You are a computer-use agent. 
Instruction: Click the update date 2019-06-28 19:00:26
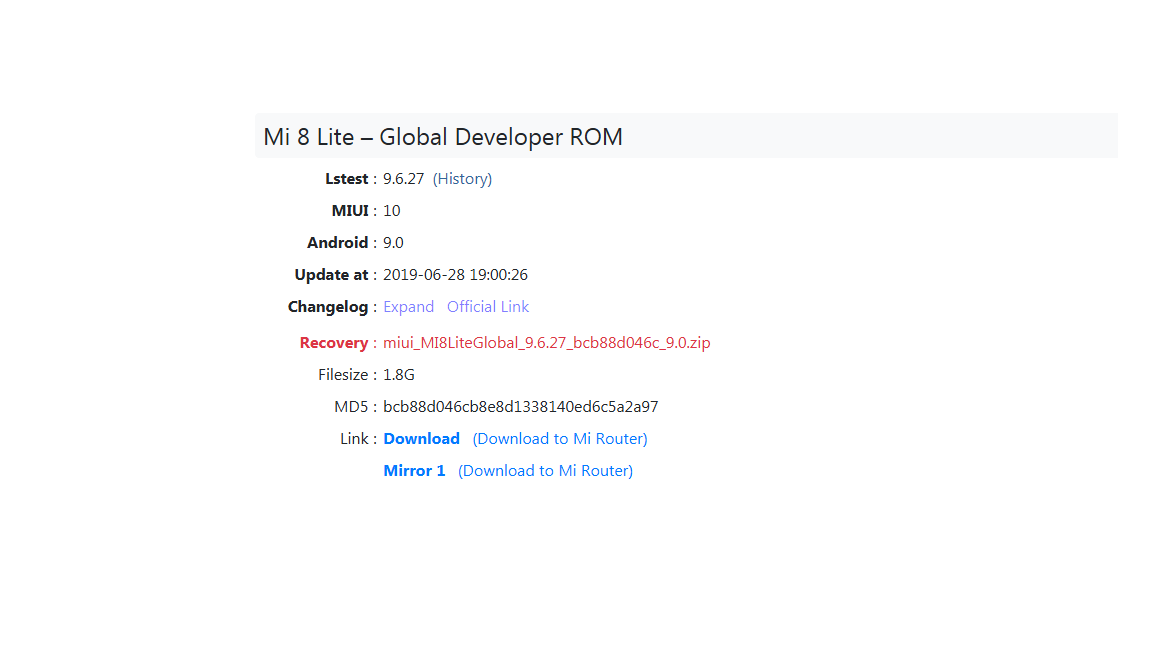coord(456,275)
